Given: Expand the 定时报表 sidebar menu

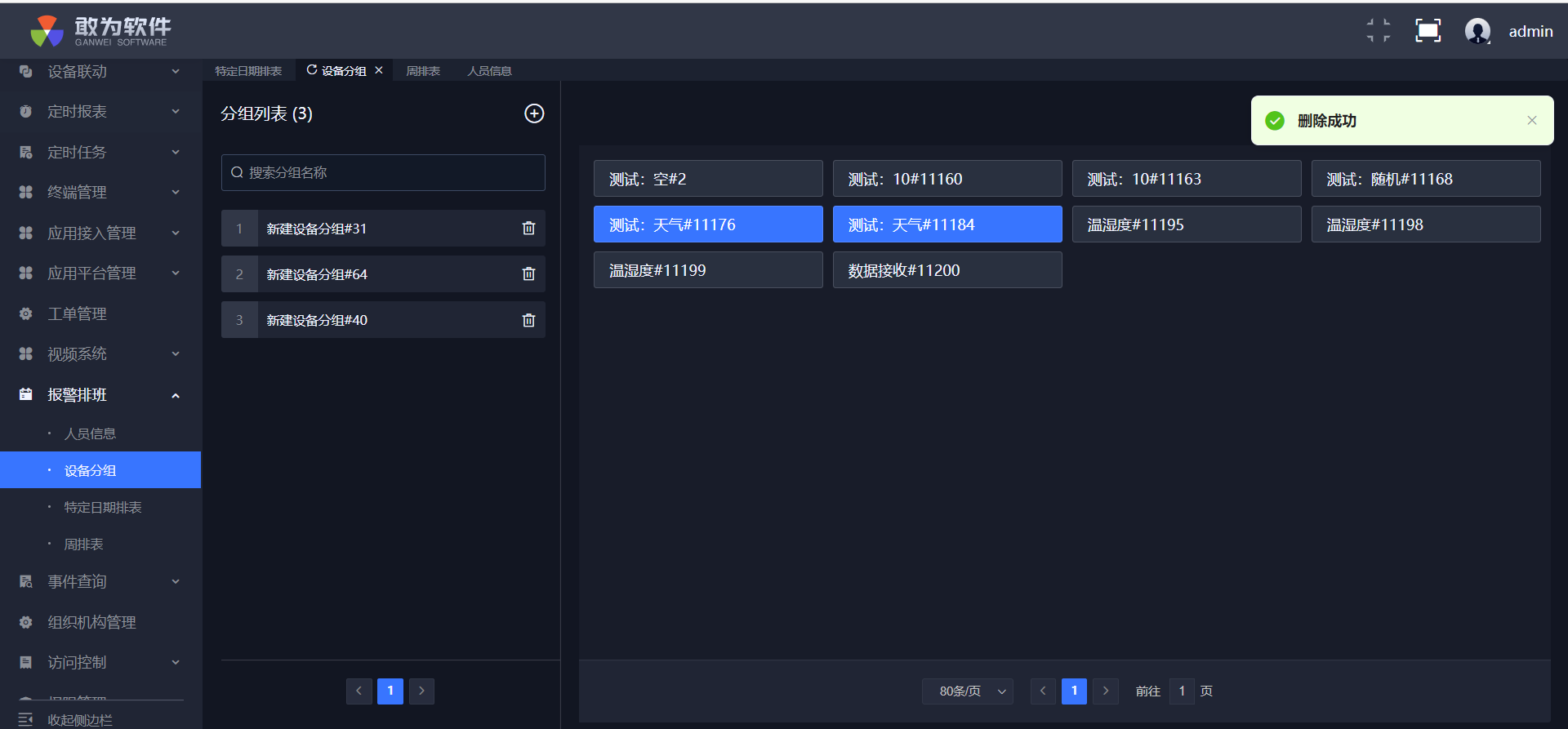Looking at the screenshot, I should 100,112.
